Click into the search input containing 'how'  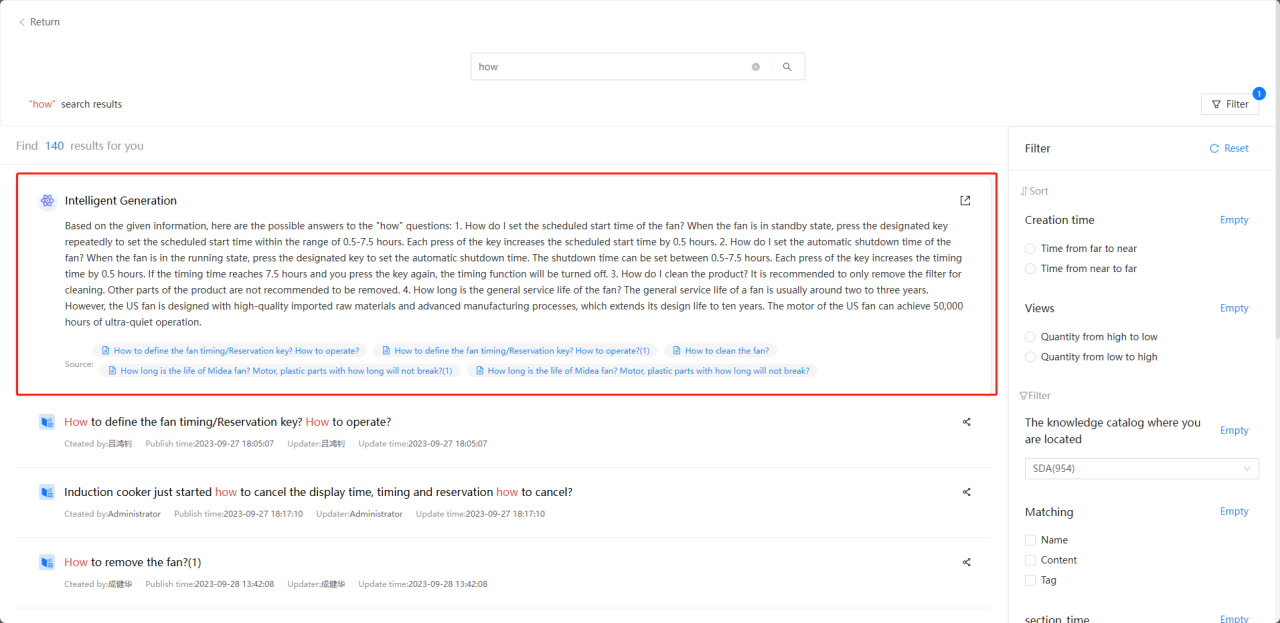pyautogui.click(x=610, y=67)
